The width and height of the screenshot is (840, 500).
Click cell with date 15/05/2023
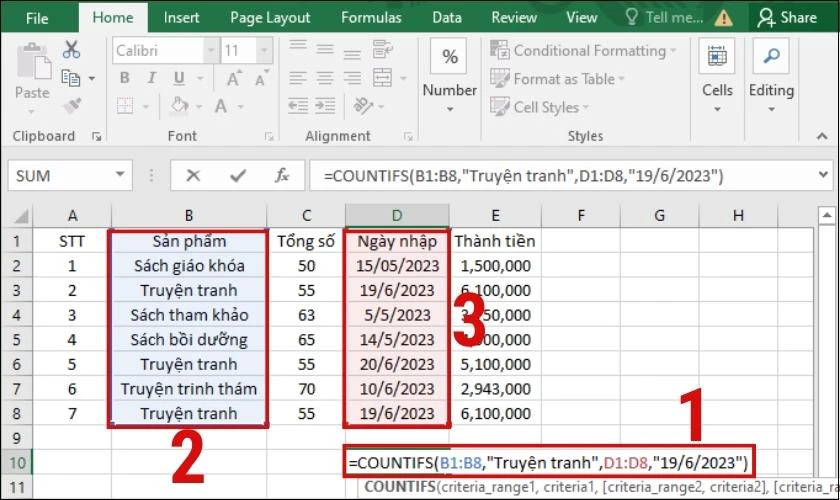pyautogui.click(x=397, y=266)
